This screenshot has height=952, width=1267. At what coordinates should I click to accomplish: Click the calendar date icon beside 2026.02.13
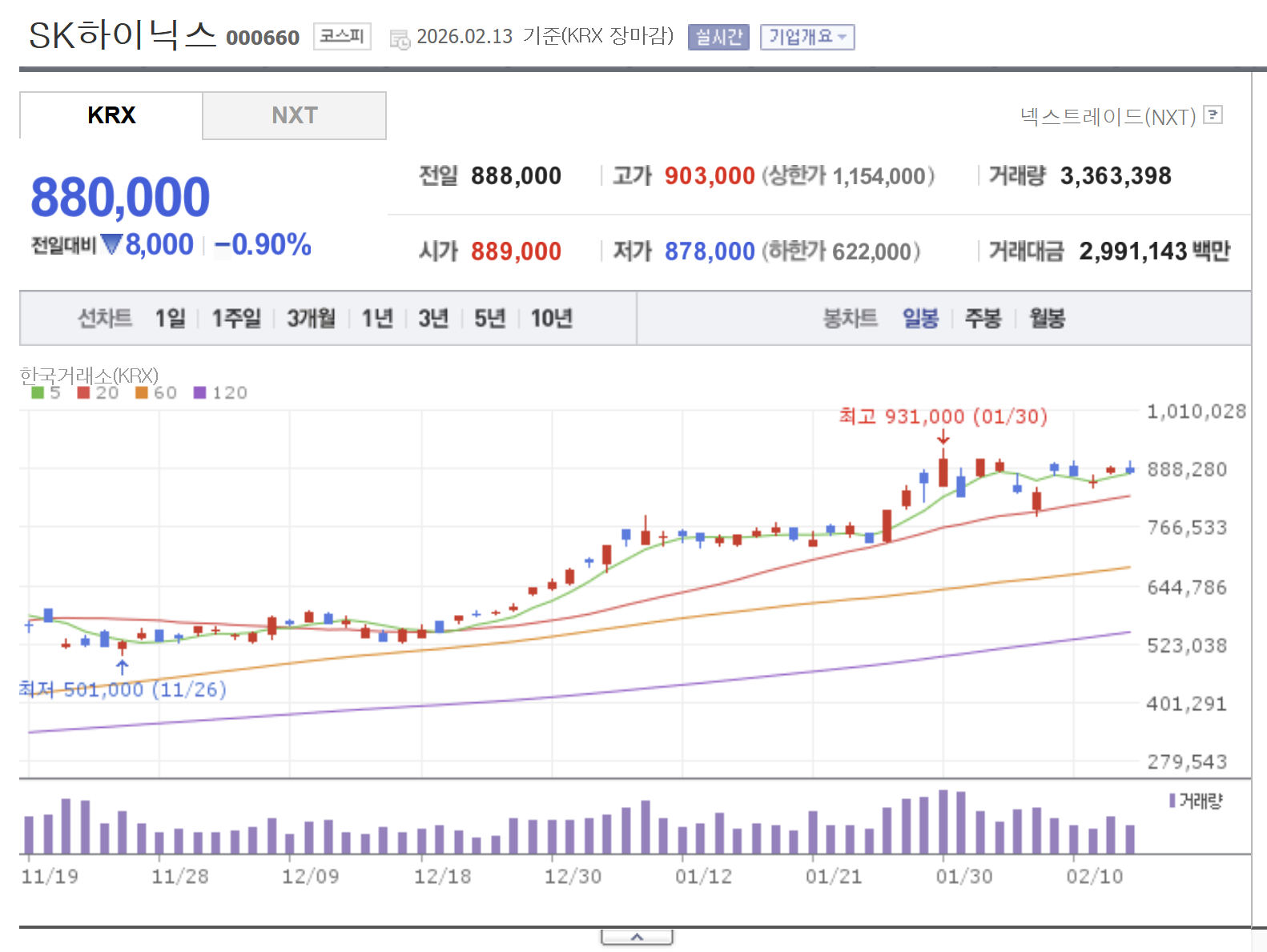tap(400, 38)
